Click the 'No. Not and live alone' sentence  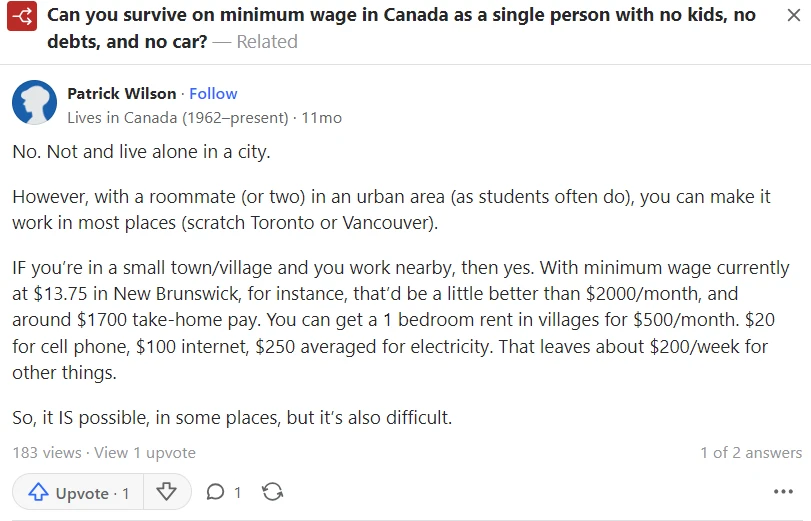point(141,152)
